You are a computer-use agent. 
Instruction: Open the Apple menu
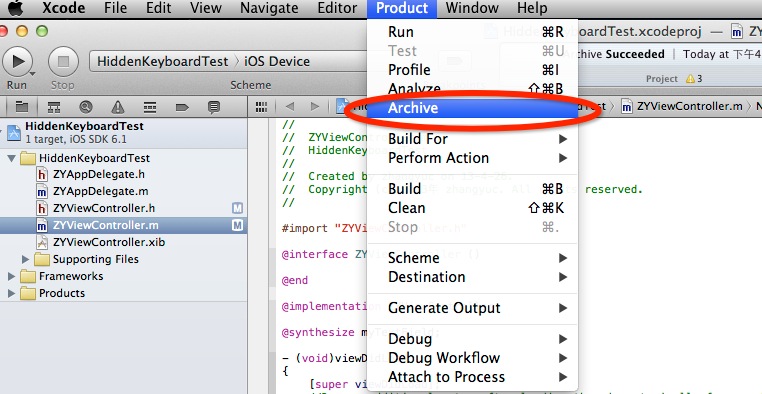(x=16, y=8)
